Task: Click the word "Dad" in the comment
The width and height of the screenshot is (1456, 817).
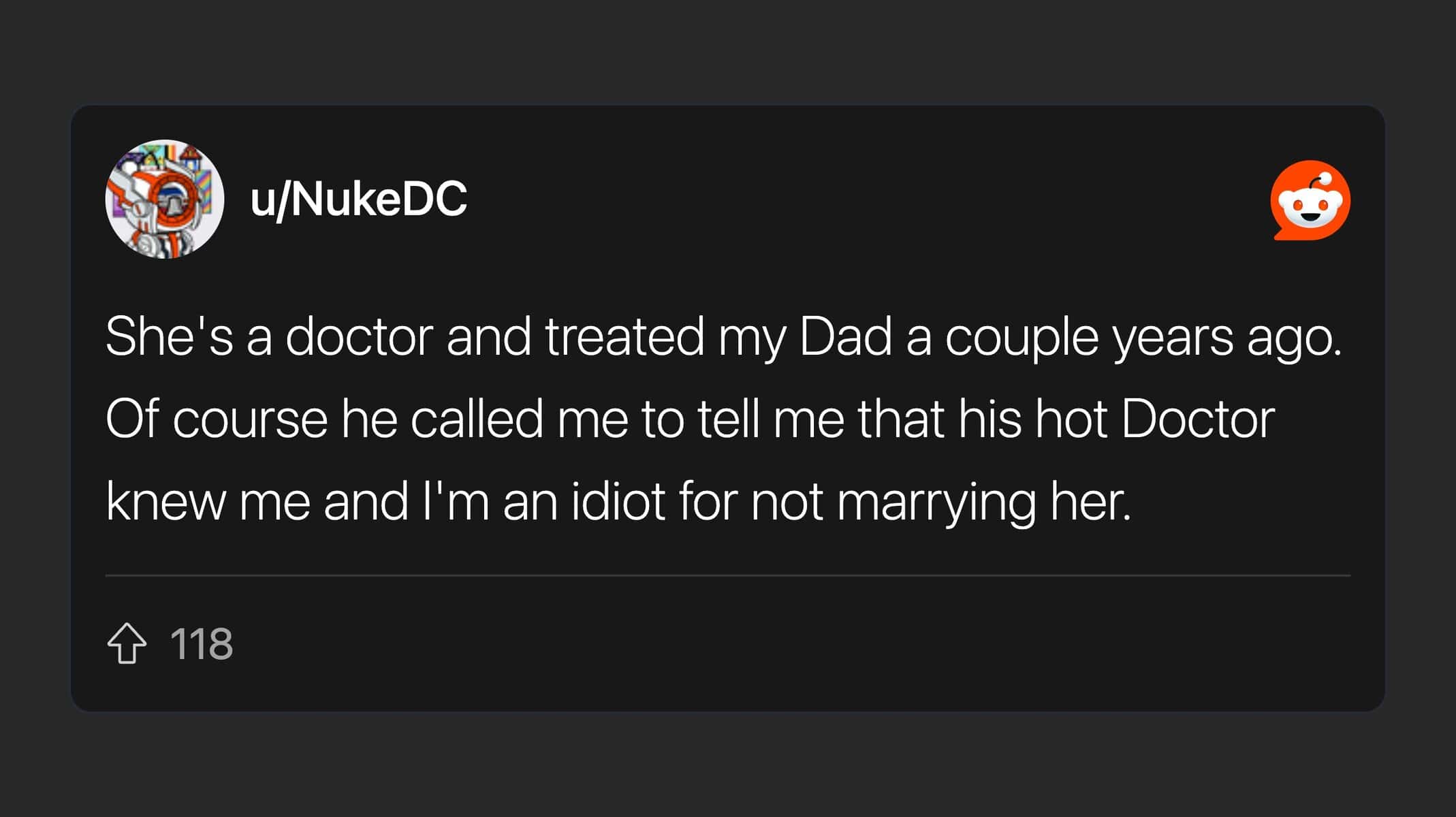Action: [x=845, y=336]
